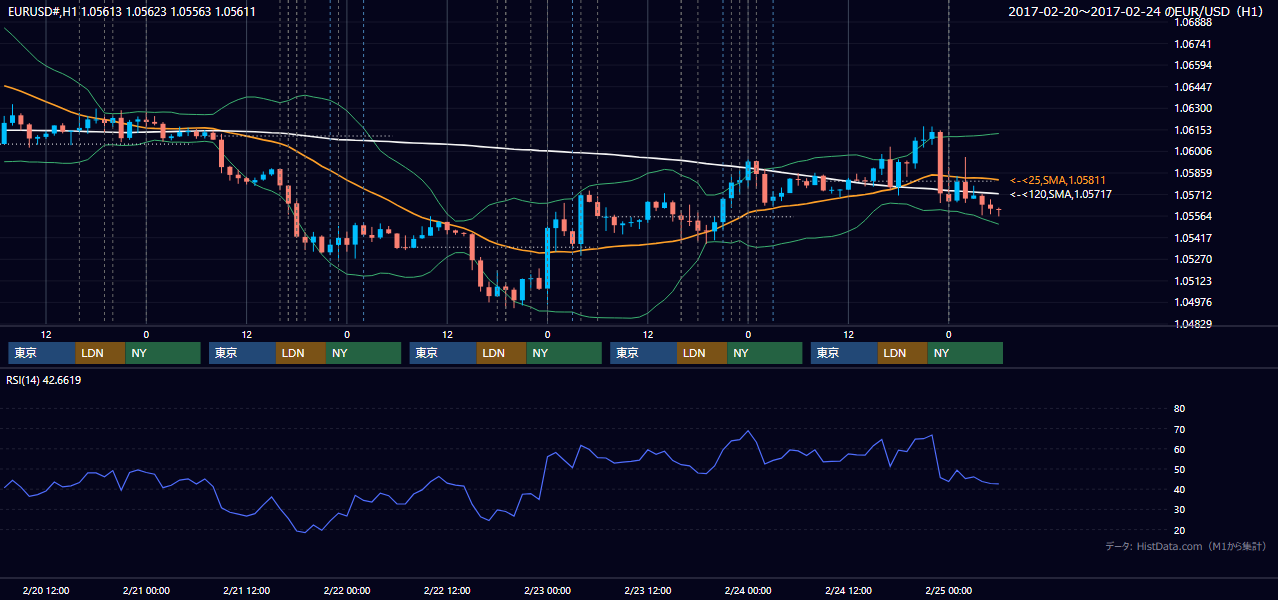Click the 1.06741 price axis label
This screenshot has height=600, width=1278.
click(1193, 44)
